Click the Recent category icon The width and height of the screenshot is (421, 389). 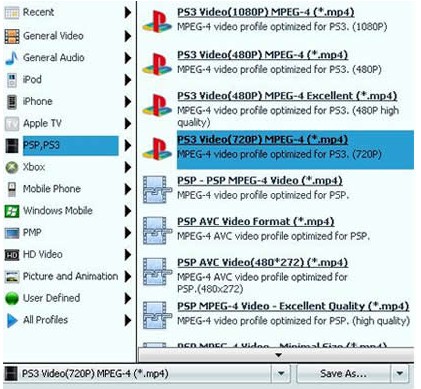click(12, 13)
